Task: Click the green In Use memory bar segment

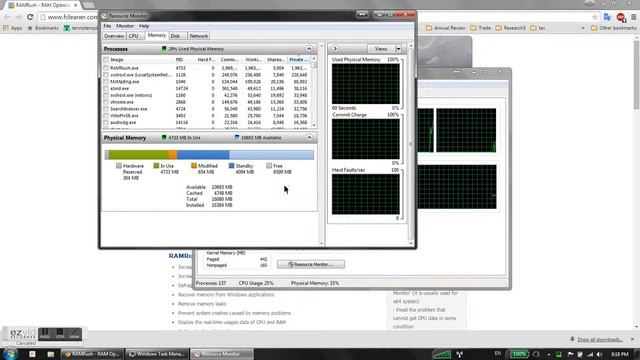Action: click(139, 155)
